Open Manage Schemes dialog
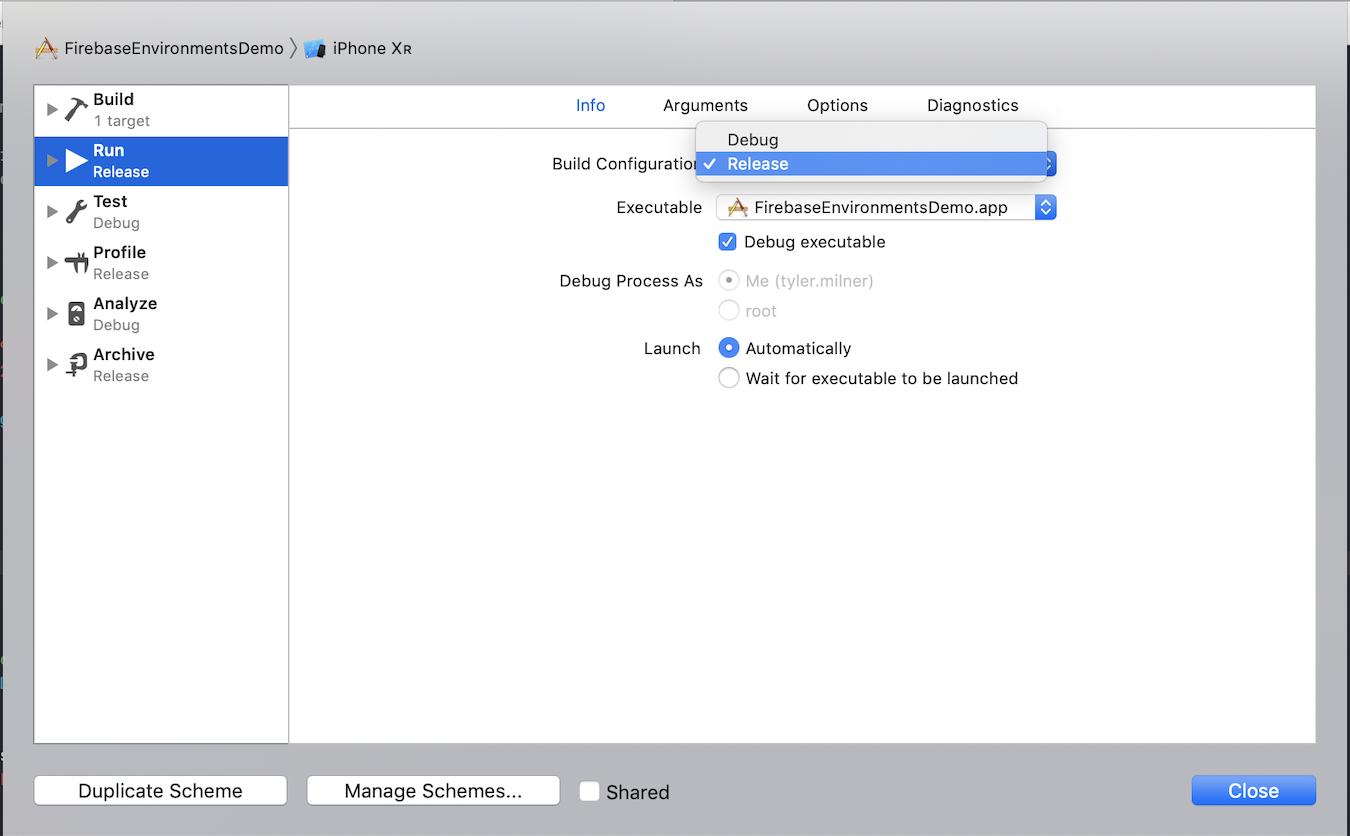 click(433, 790)
